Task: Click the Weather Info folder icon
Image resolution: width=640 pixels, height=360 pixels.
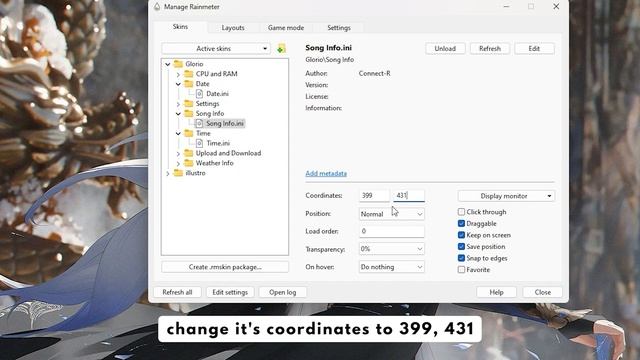Action: click(x=189, y=163)
